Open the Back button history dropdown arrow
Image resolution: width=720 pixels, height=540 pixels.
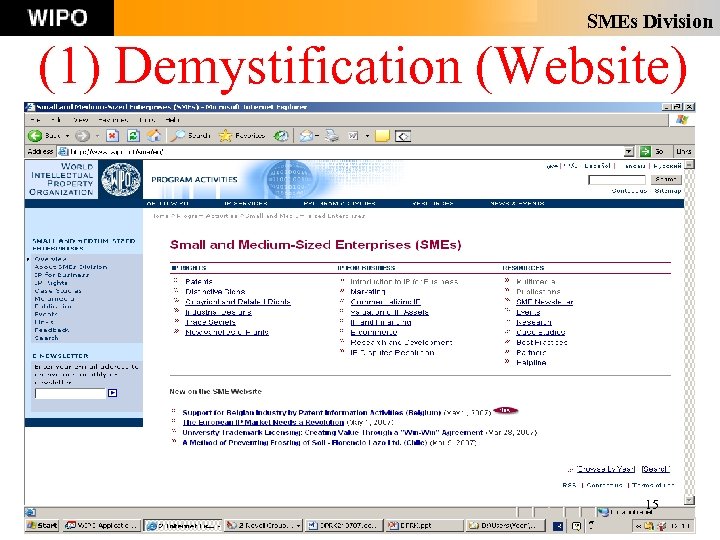tap(67, 136)
